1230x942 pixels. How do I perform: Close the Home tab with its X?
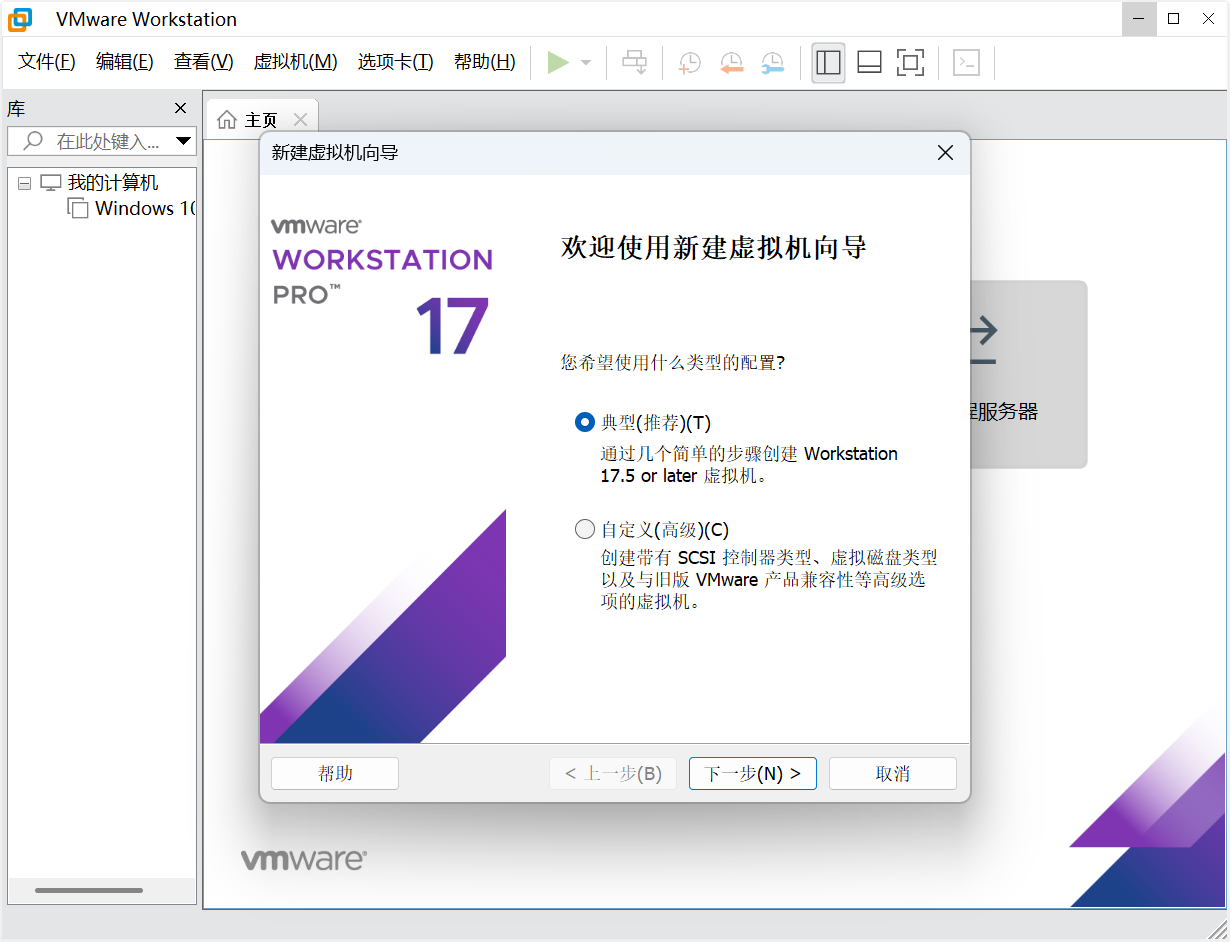[x=300, y=120]
